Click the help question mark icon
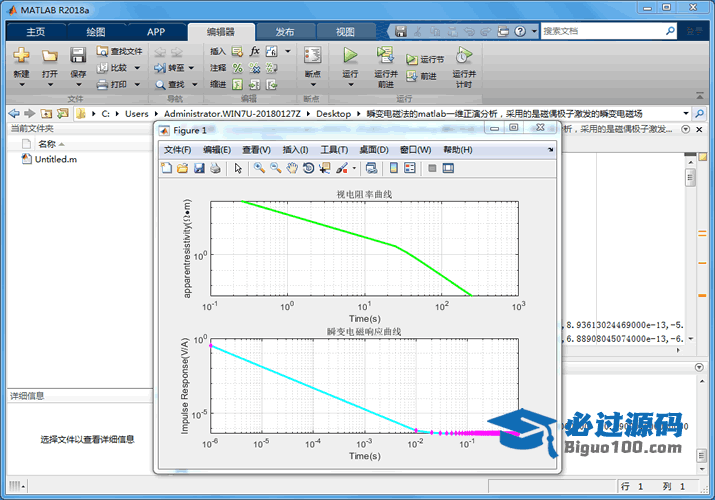The image size is (715, 500). [x=520, y=31]
